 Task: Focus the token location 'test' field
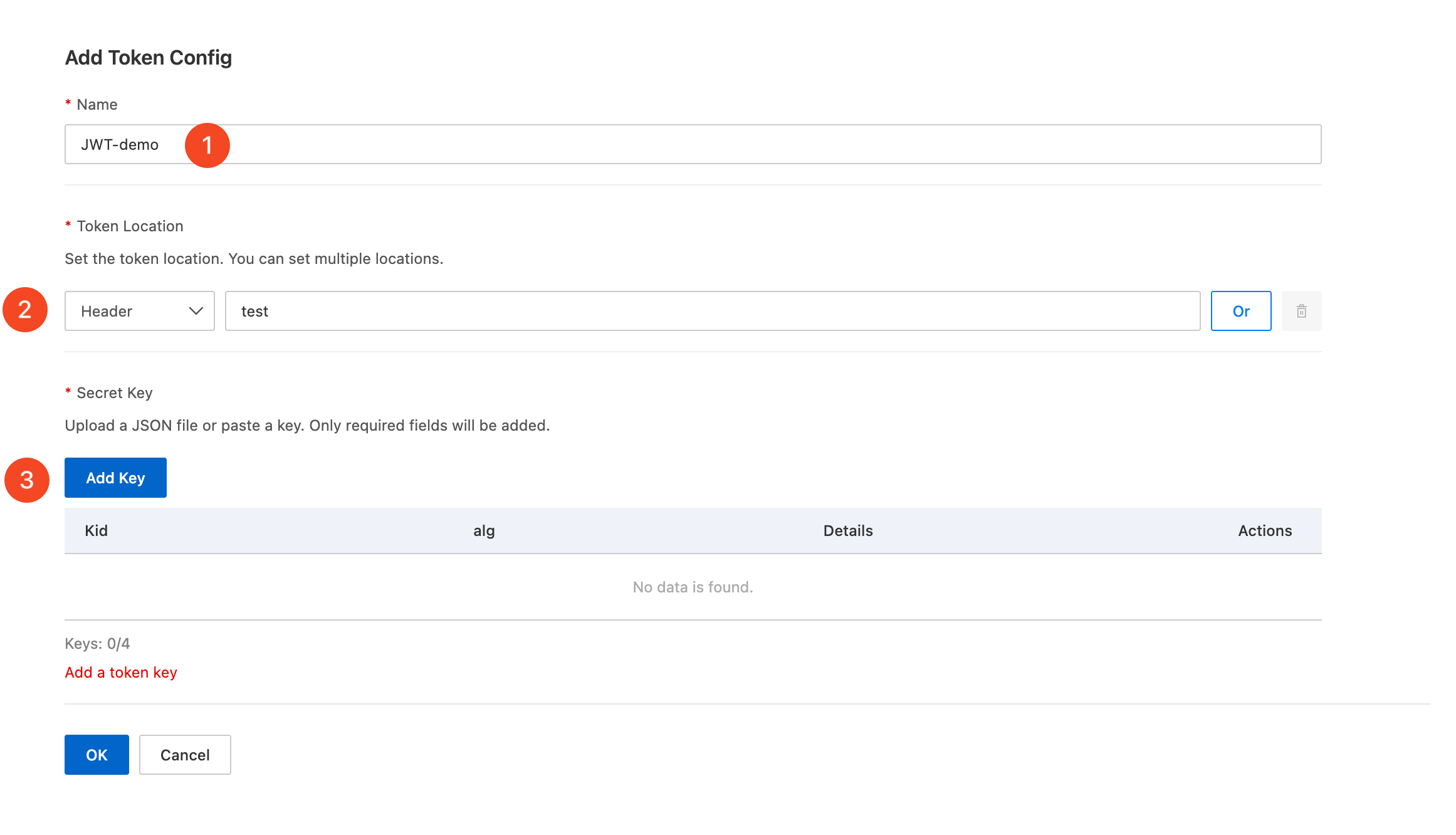click(712, 311)
